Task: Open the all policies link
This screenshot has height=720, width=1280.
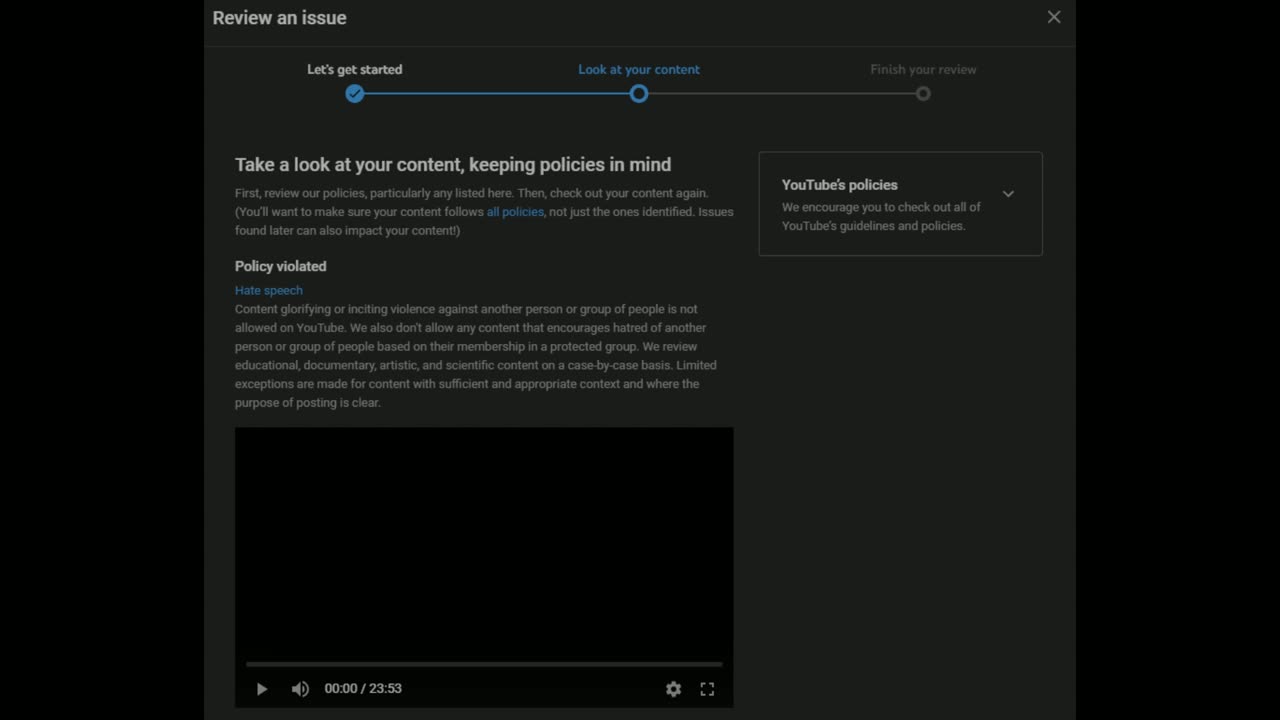Action: pos(515,212)
